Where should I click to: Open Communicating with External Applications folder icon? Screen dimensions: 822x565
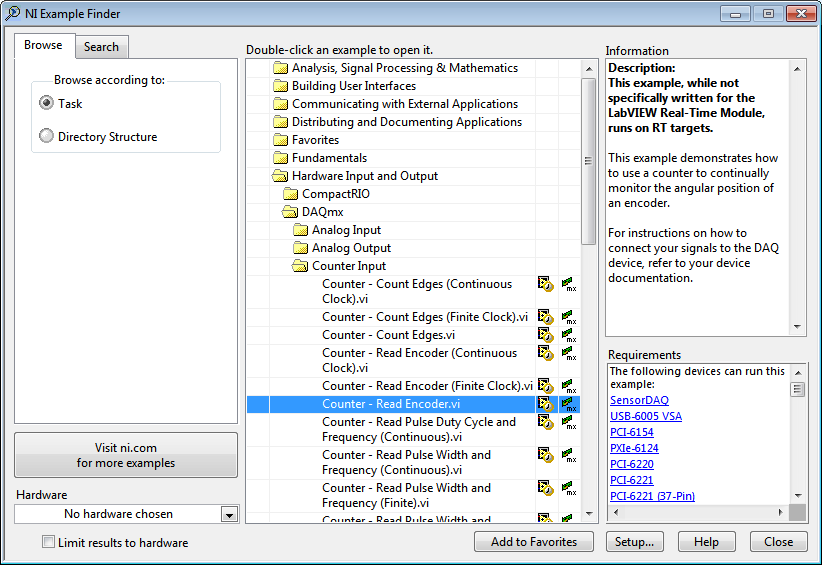pyautogui.click(x=280, y=104)
